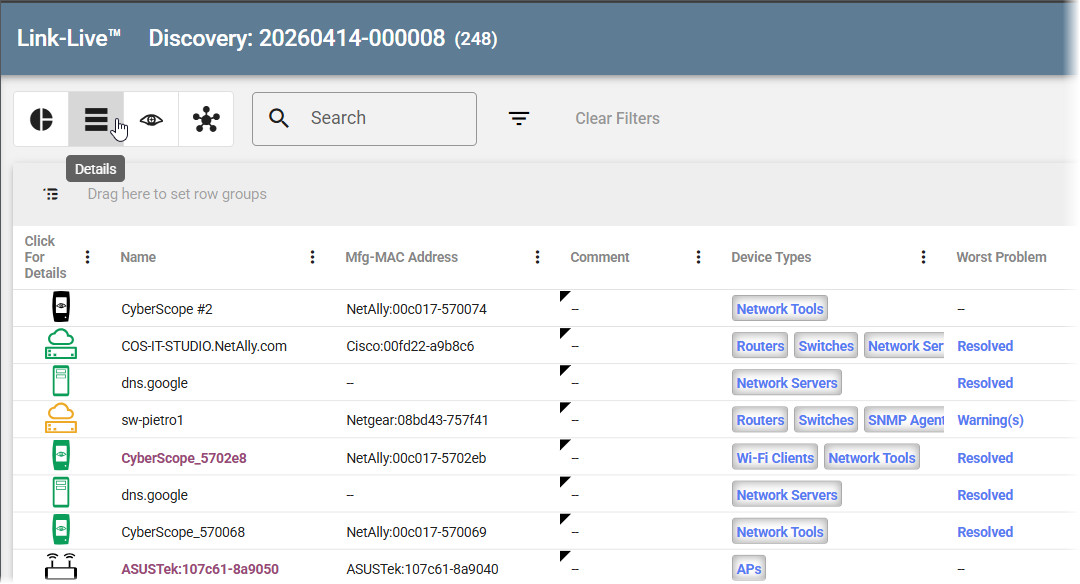
Task: Click Network Servers tag in first dns.google row
Action: pos(787,383)
